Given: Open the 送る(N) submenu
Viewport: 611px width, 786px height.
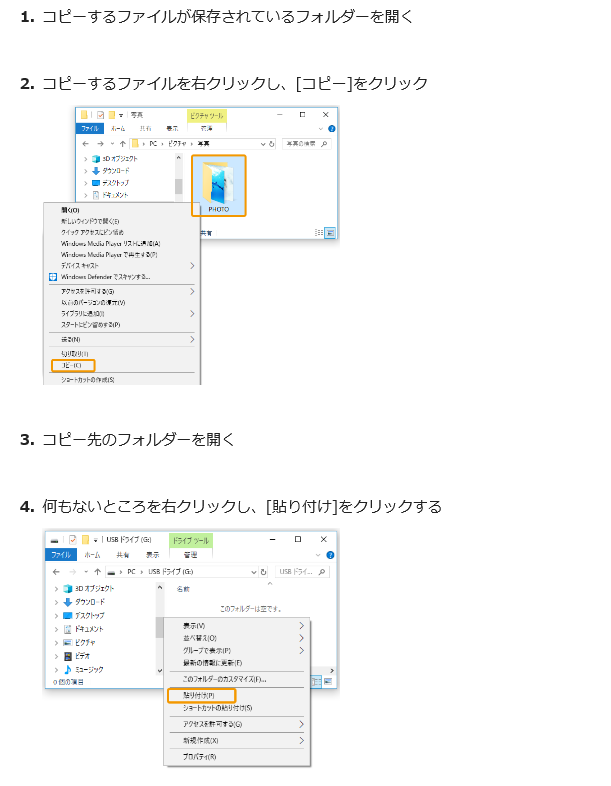Looking at the screenshot, I should (122, 340).
